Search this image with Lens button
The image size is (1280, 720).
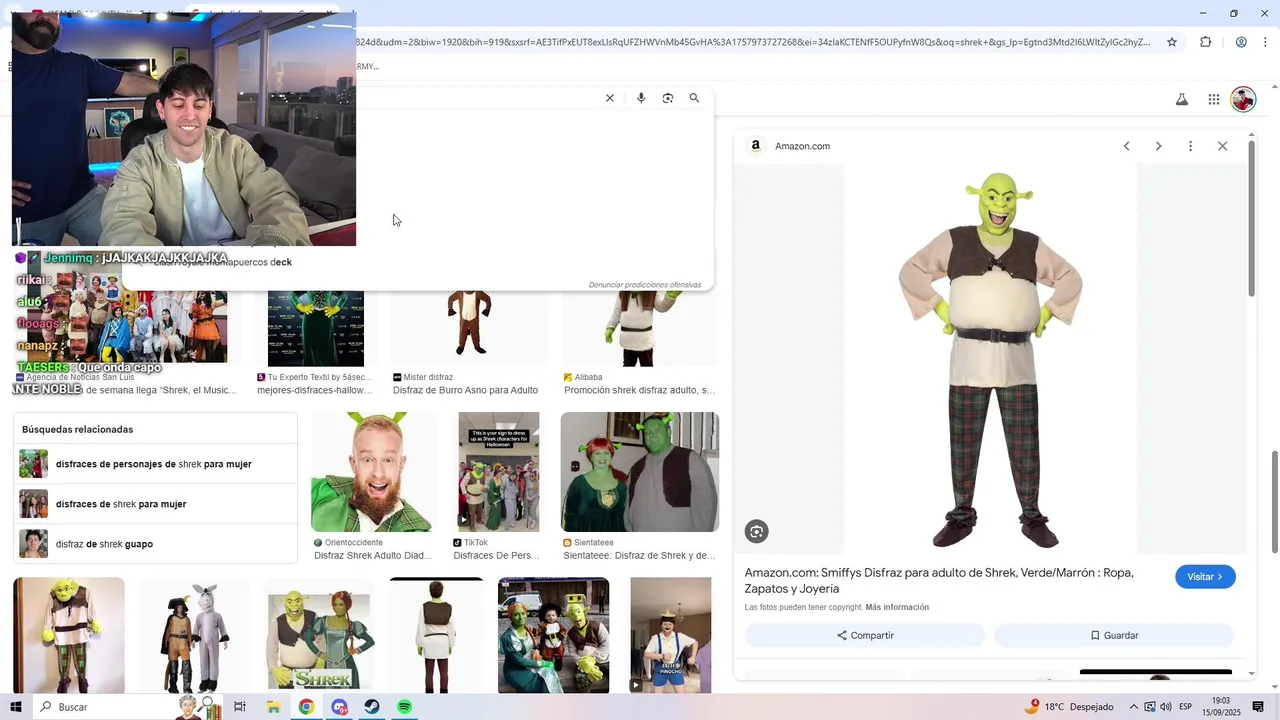pos(757,532)
